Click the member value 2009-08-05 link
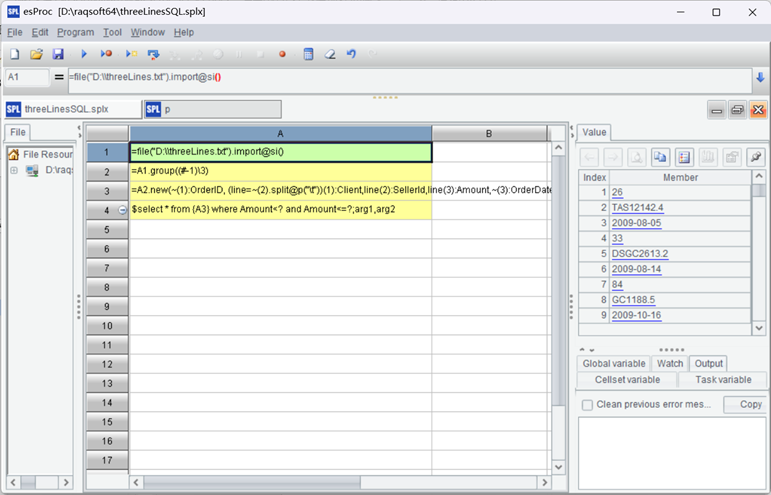Image resolution: width=771 pixels, height=495 pixels. [x=635, y=223]
